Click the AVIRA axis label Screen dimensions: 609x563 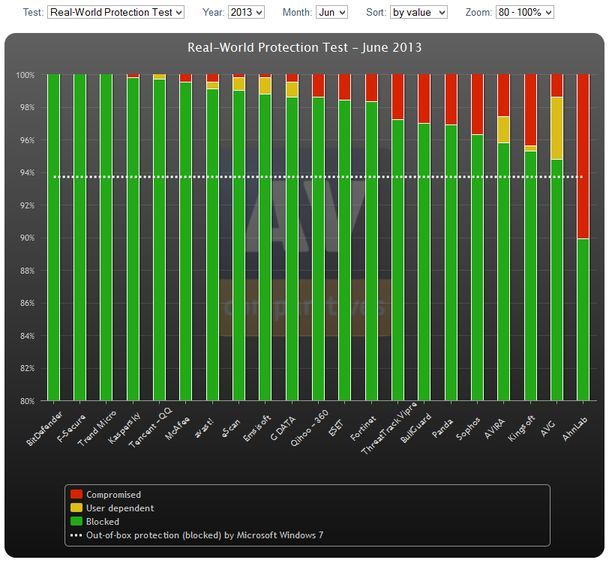click(x=495, y=428)
